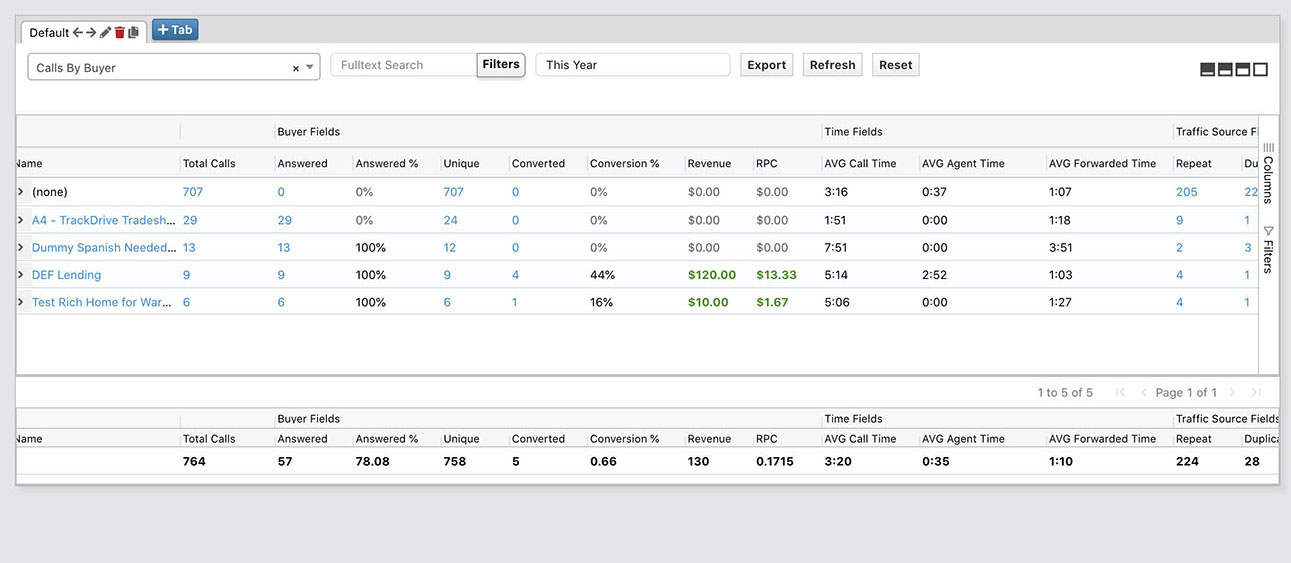This screenshot has width=1291, height=563.
Task: Open A4 - TrackDrive Tradesh buyer link
Action: (104, 220)
